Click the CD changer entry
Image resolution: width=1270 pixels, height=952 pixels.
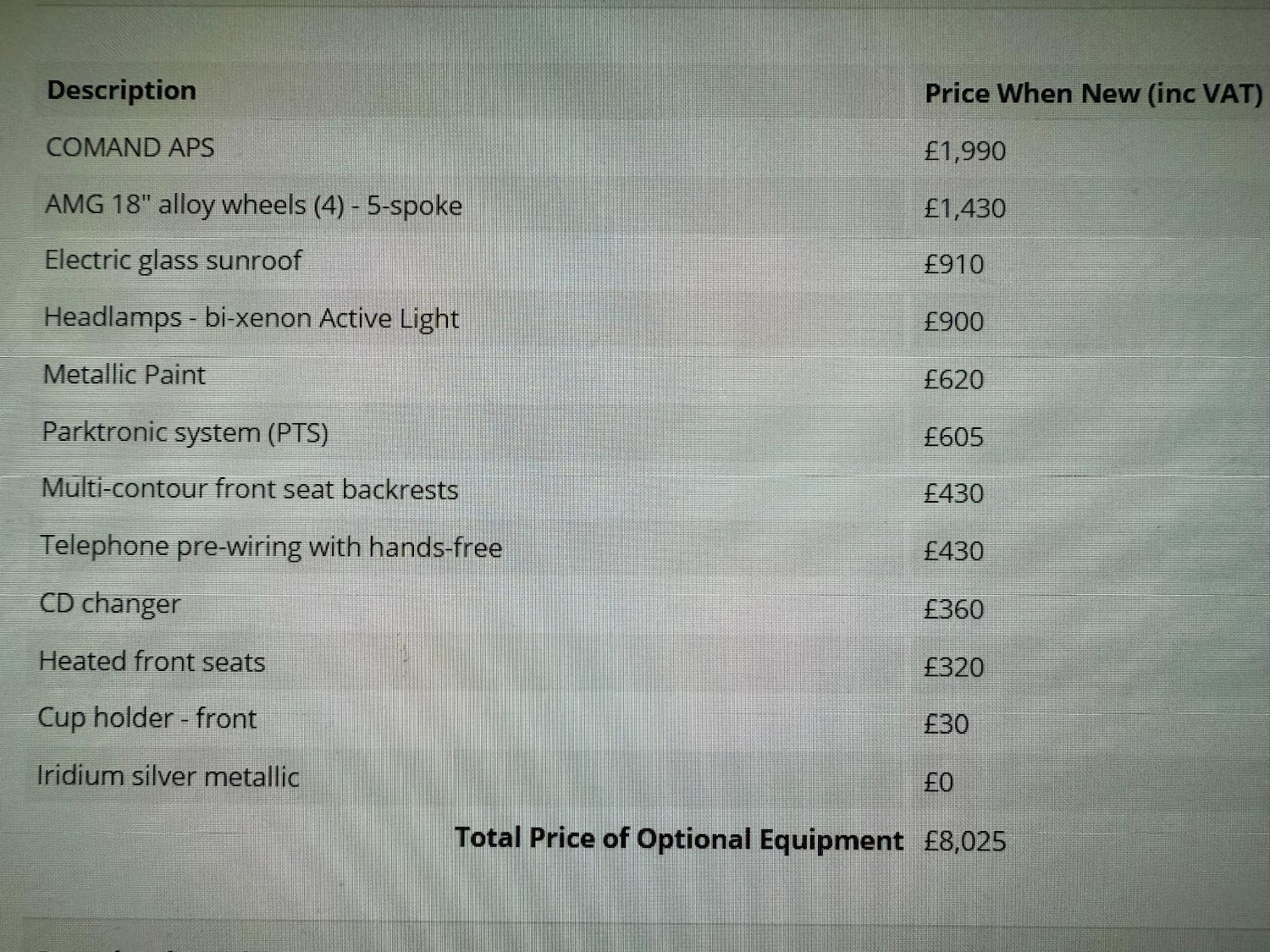point(110,604)
